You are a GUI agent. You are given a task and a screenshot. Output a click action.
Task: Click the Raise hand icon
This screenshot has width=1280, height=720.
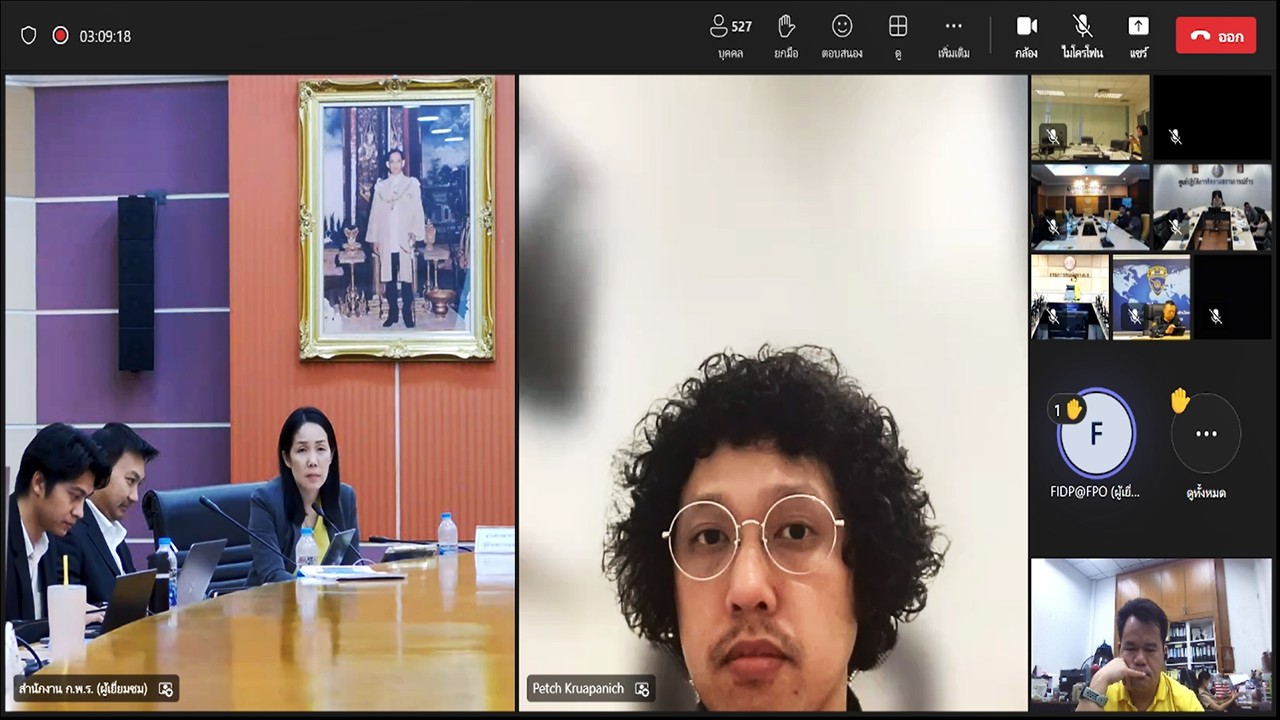[786, 36]
